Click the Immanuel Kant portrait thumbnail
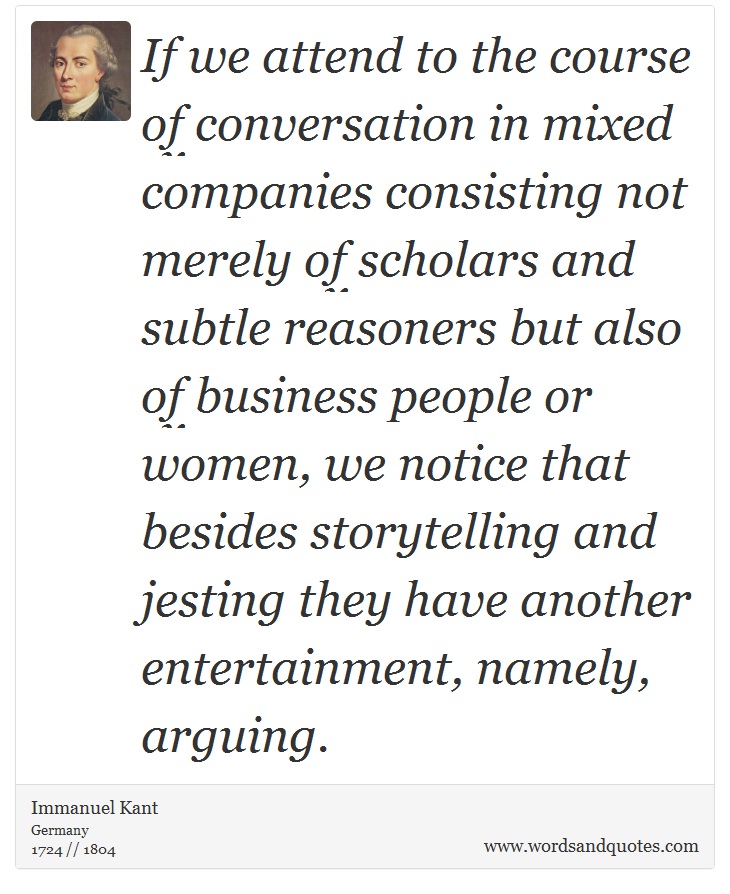The image size is (730, 894). 80,71
